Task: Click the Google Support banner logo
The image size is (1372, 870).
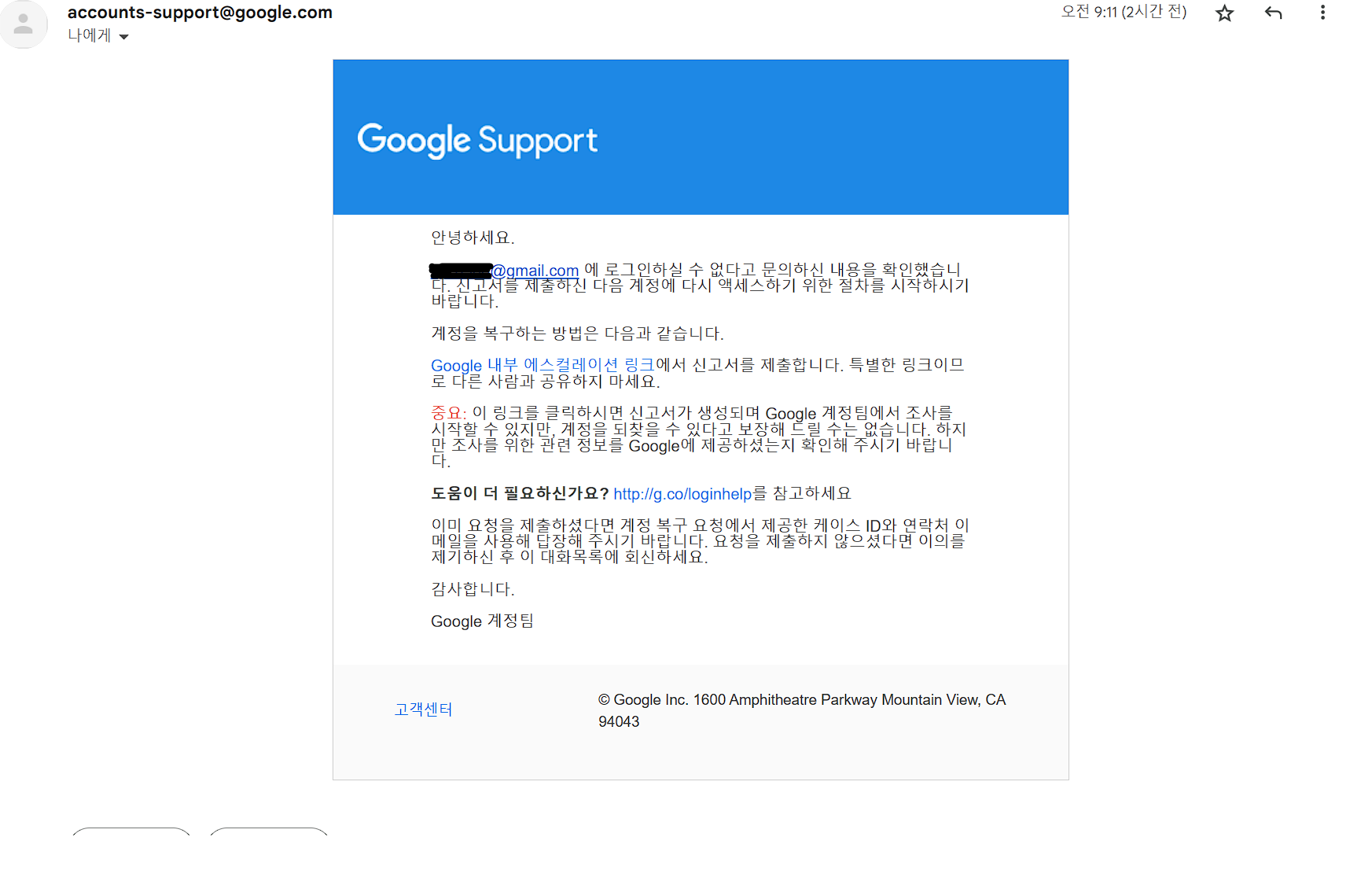Action: pyautogui.click(x=477, y=140)
